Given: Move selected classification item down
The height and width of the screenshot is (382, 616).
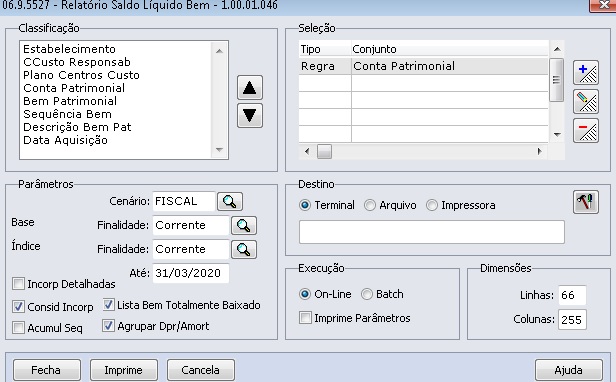Looking at the screenshot, I should [250, 116].
